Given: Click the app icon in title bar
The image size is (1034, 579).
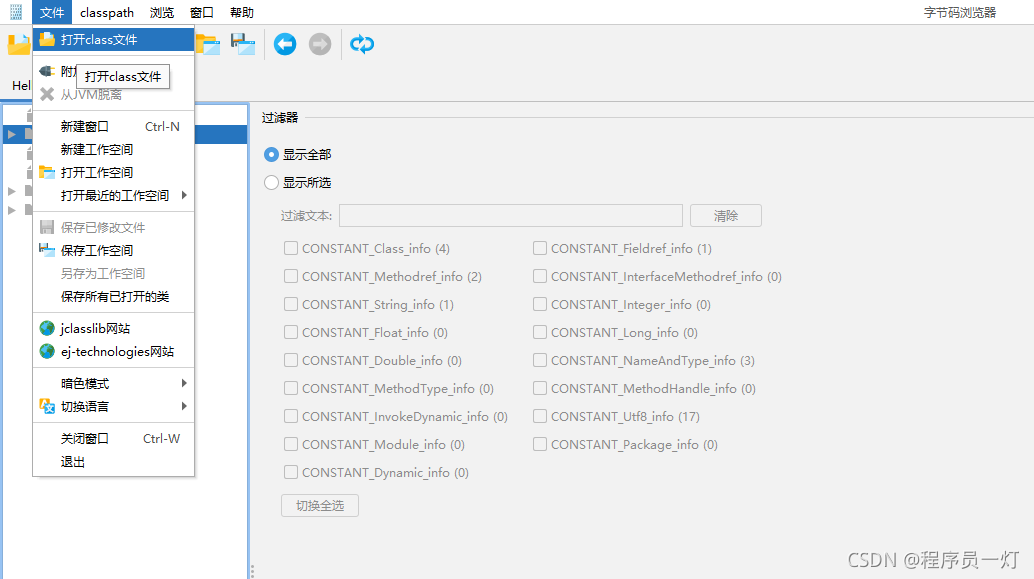Looking at the screenshot, I should 16,12.
